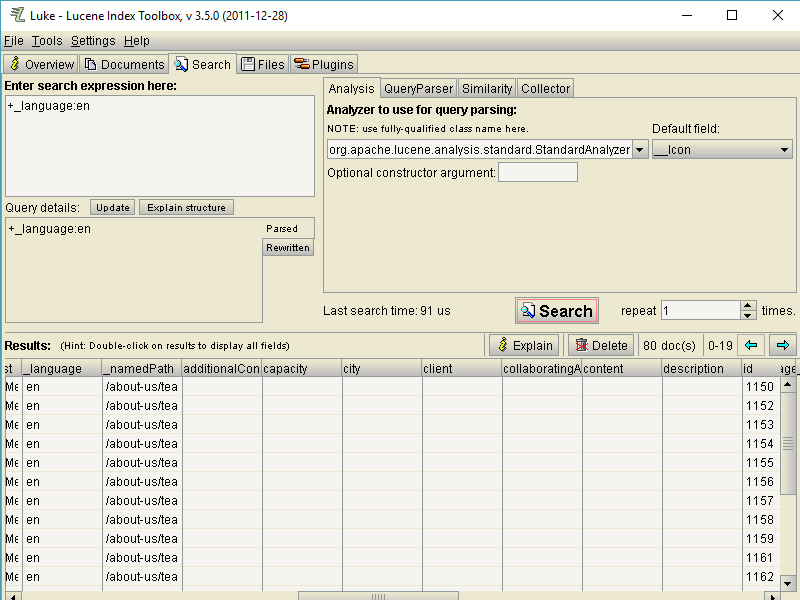Click the _namedPath column header

tap(142, 369)
